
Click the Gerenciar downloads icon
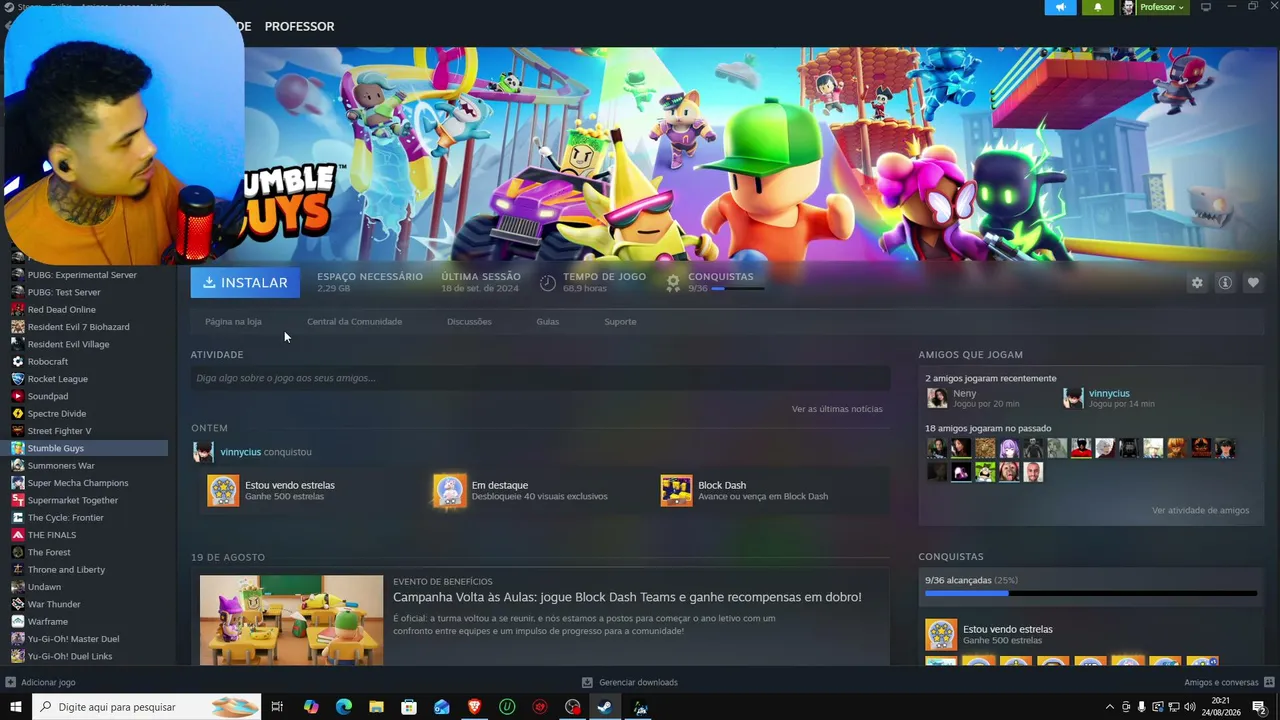point(587,682)
